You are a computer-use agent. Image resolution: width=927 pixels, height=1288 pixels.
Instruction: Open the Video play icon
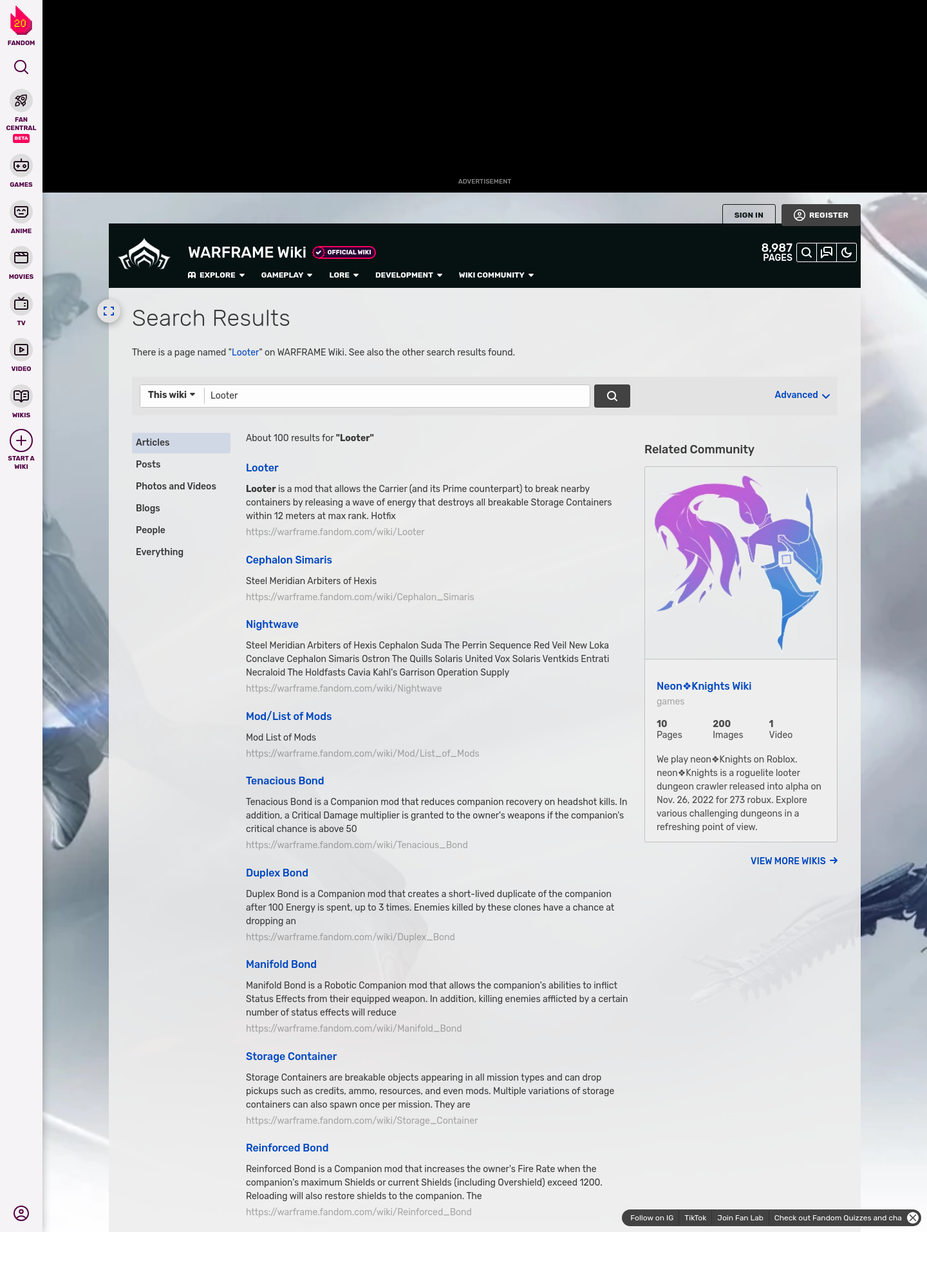pos(21,350)
